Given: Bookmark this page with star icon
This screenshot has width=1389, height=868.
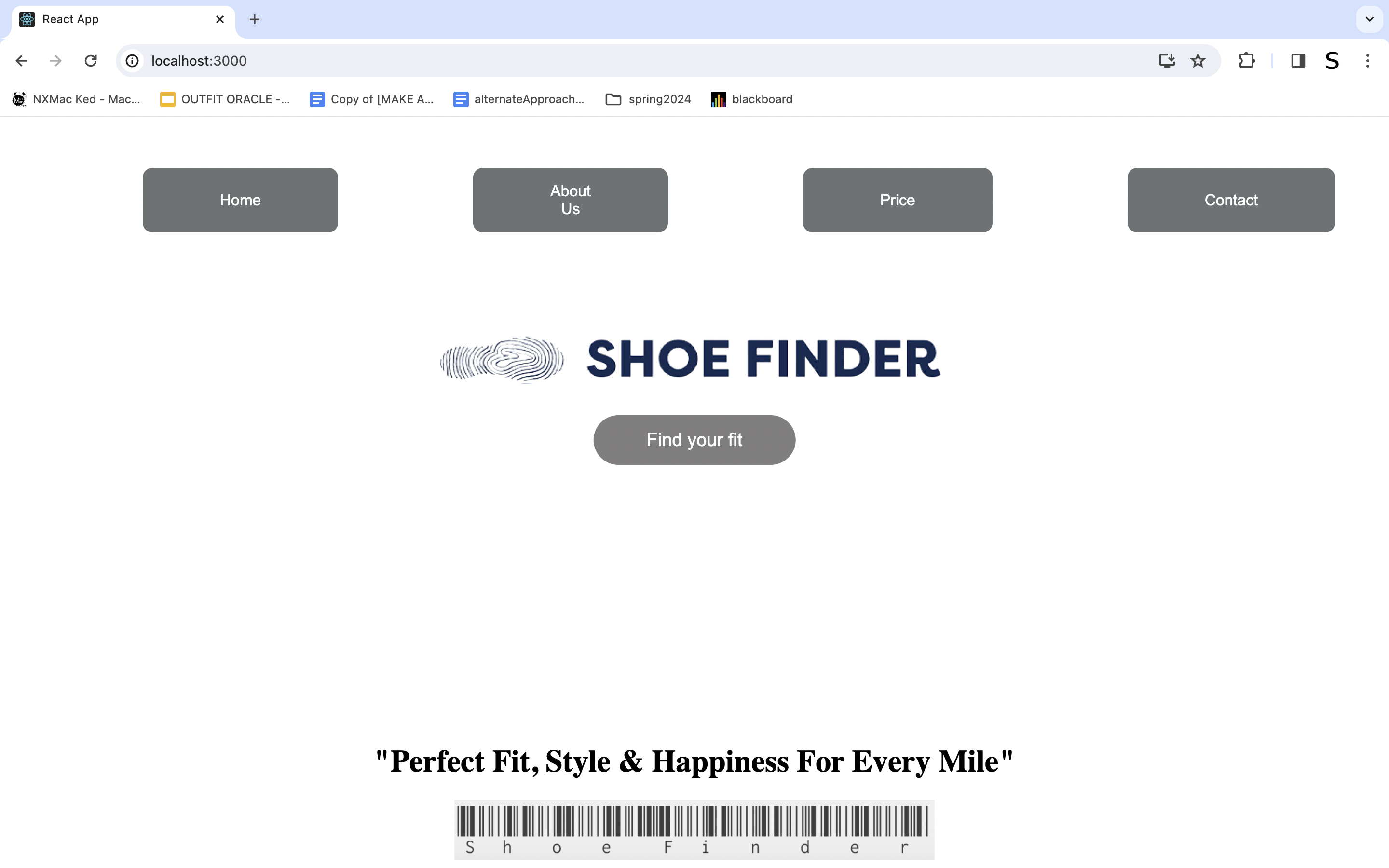Looking at the screenshot, I should pos(1198,61).
